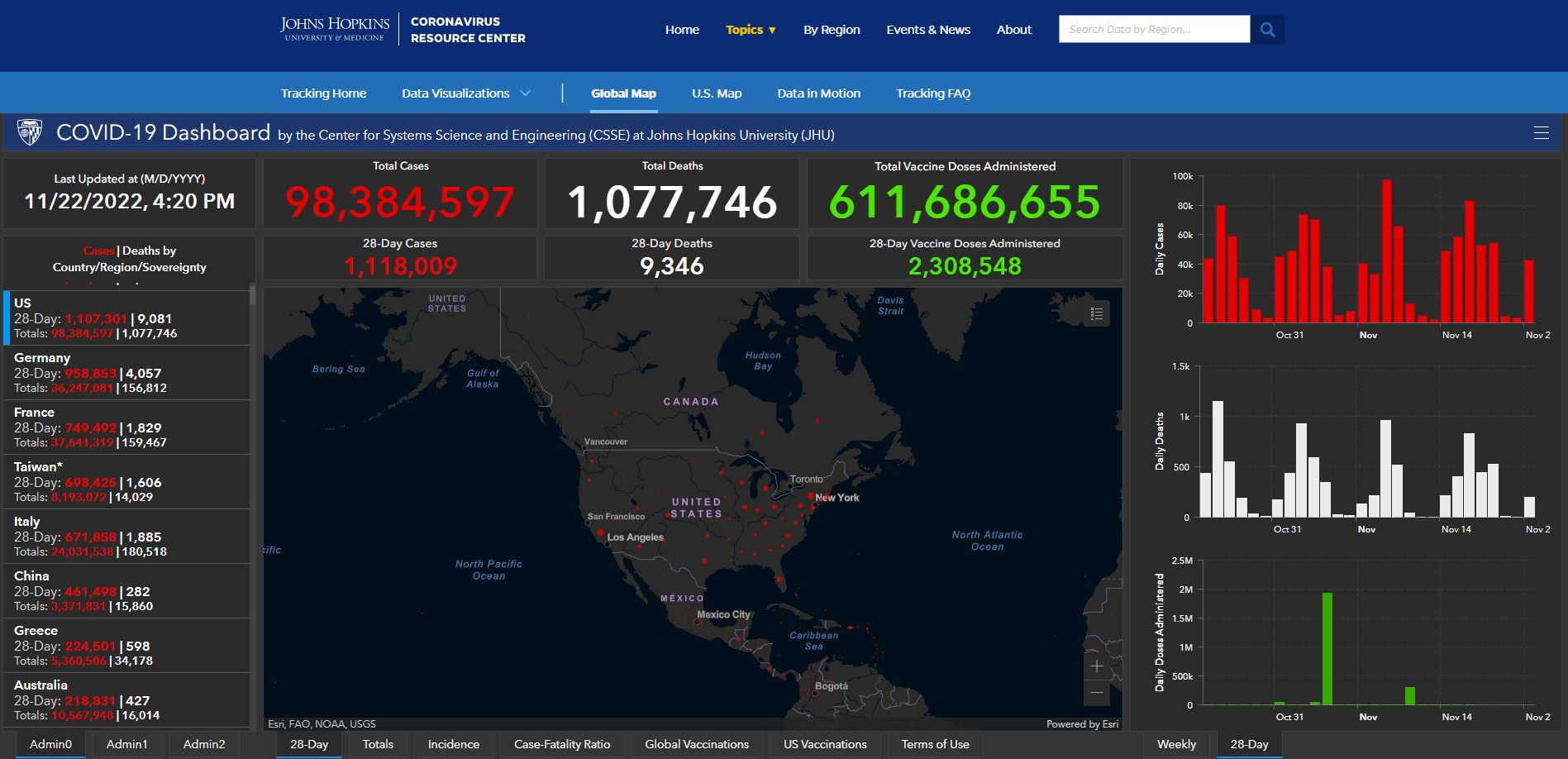Viewport: 1568px width, 759px height.
Task: Click the Last Updated timestamp 11/22/2022
Action: [130, 201]
